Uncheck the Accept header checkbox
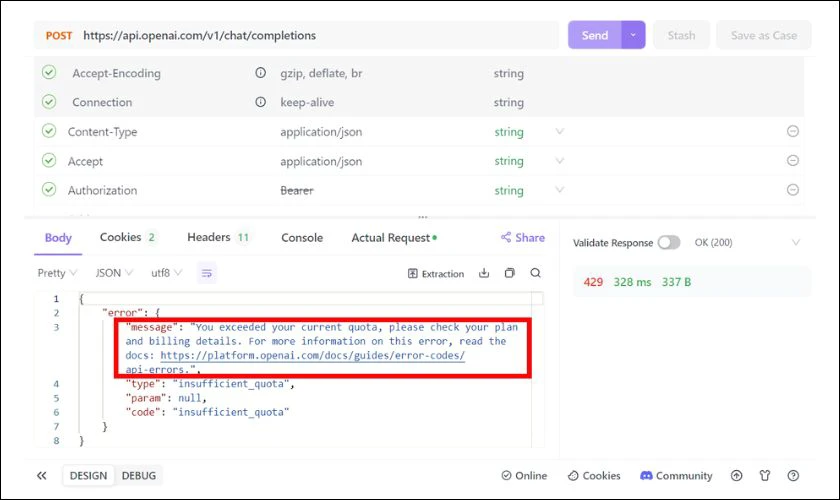 [x=49, y=160]
